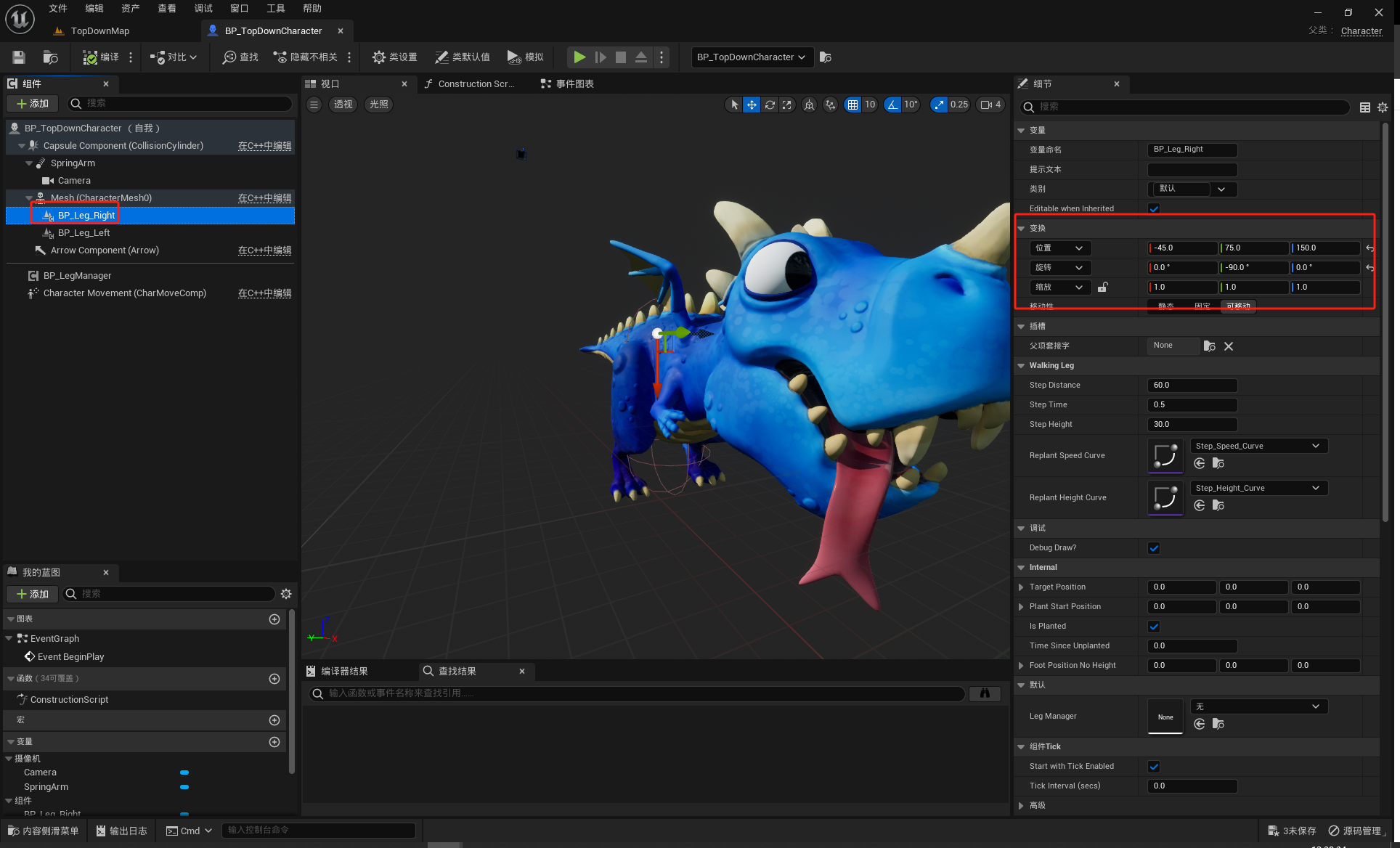Select the rotate gizmo tool
The height and width of the screenshot is (848, 1400).
[770, 105]
